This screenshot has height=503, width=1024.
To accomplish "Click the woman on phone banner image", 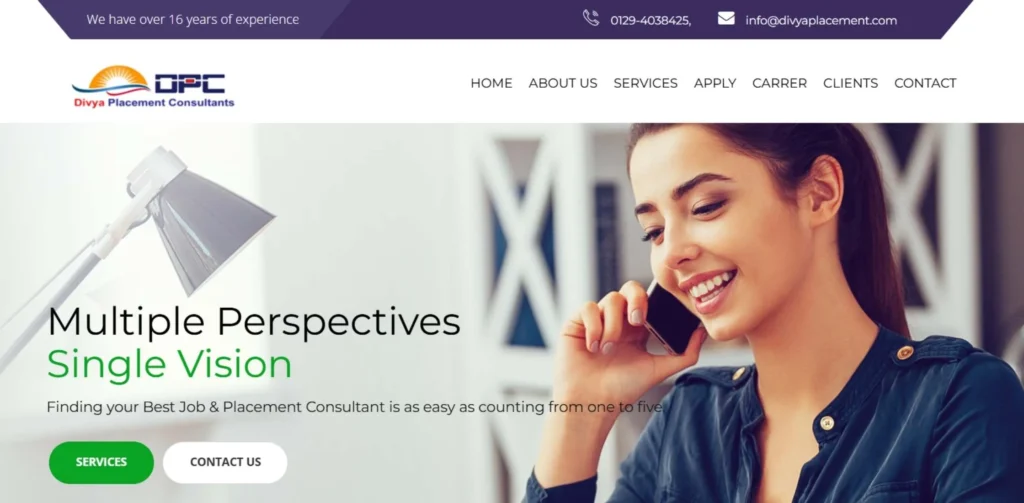I will tap(771, 312).
